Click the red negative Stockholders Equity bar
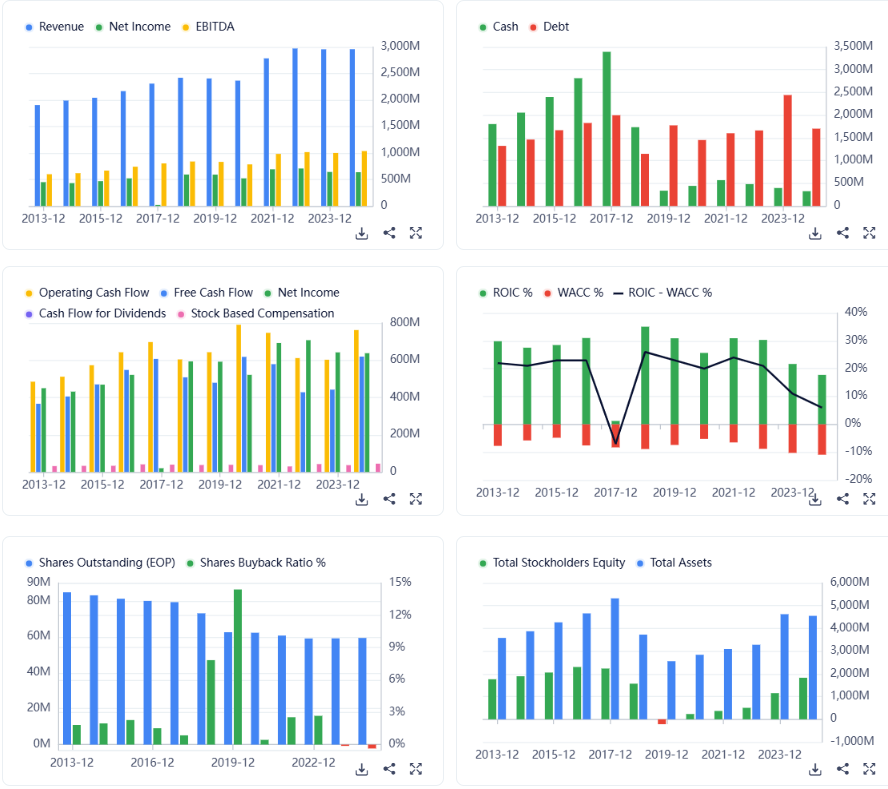888x789 pixels. tap(662, 722)
